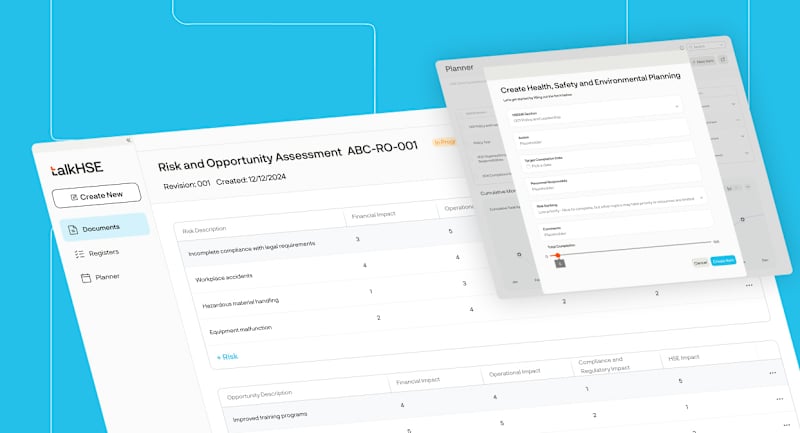This screenshot has height=433, width=800.
Task: Open more options for Improved training programs row
Action: pos(772,373)
